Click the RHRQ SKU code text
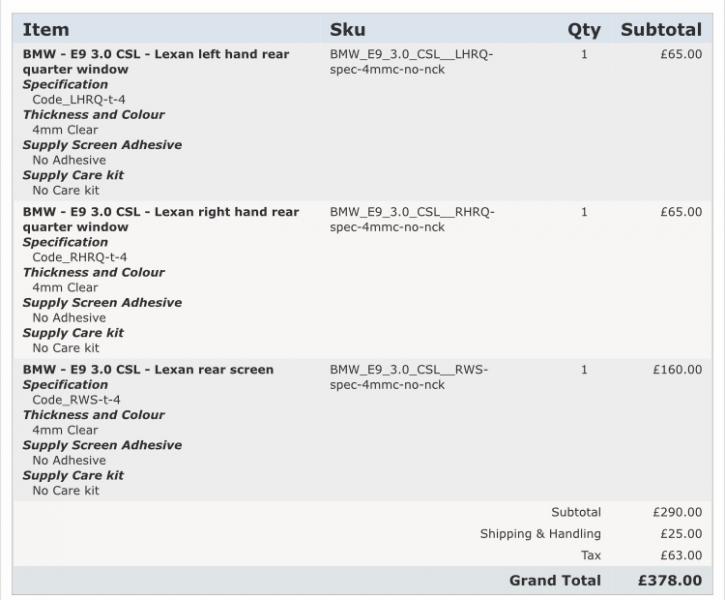This screenshot has height=600, width=725. [412, 220]
